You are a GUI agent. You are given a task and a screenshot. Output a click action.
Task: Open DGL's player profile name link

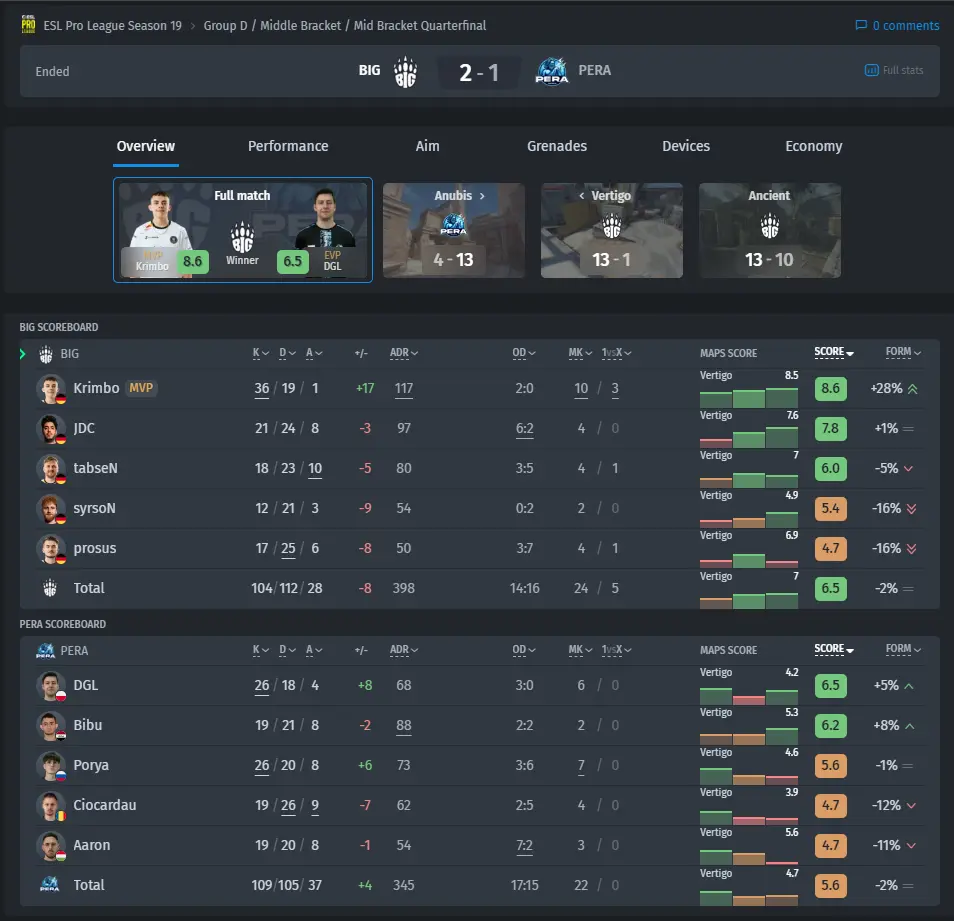pyautogui.click(x=86, y=686)
